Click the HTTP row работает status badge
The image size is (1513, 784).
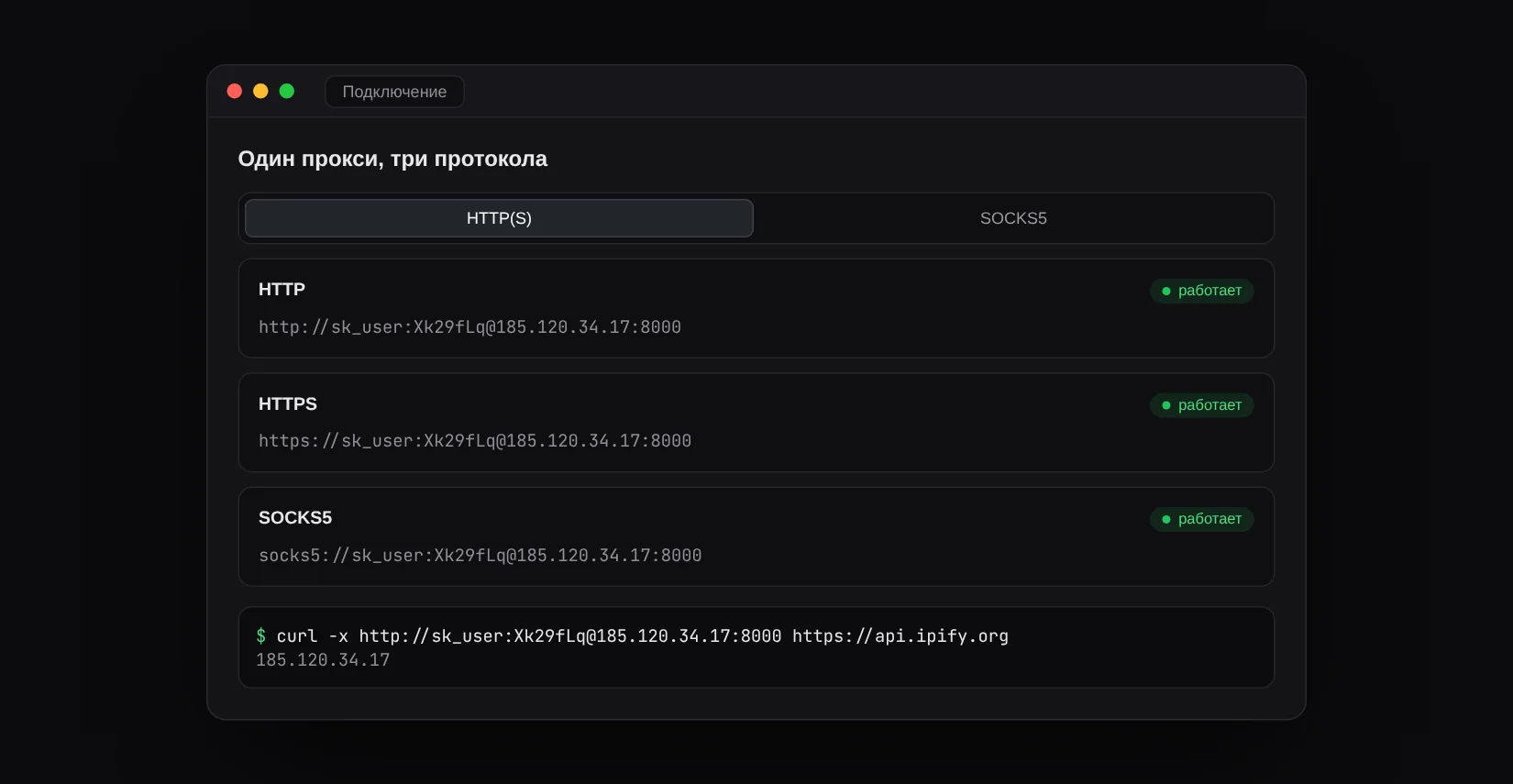point(1201,291)
